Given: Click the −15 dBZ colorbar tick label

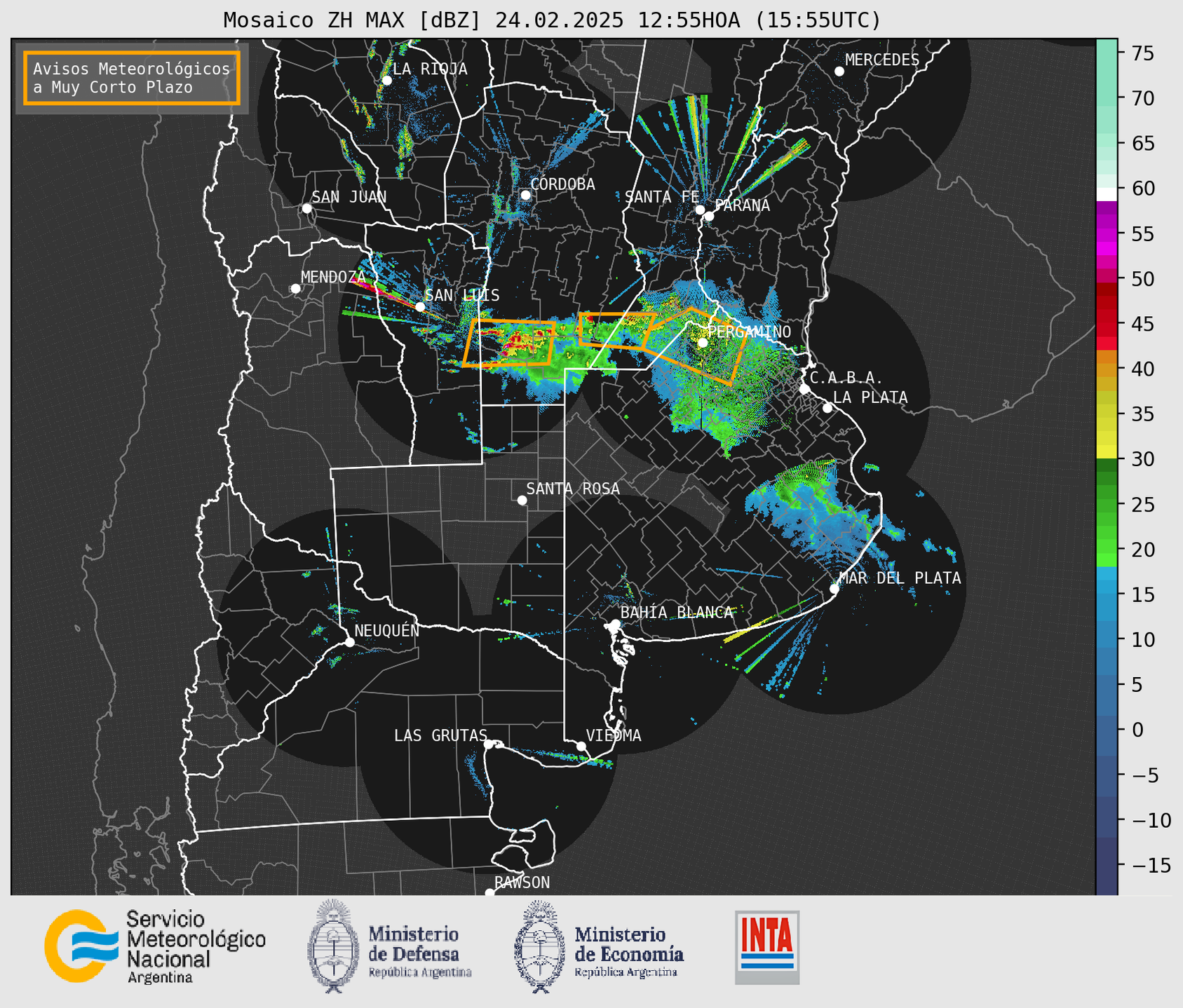Looking at the screenshot, I should (x=1151, y=865).
